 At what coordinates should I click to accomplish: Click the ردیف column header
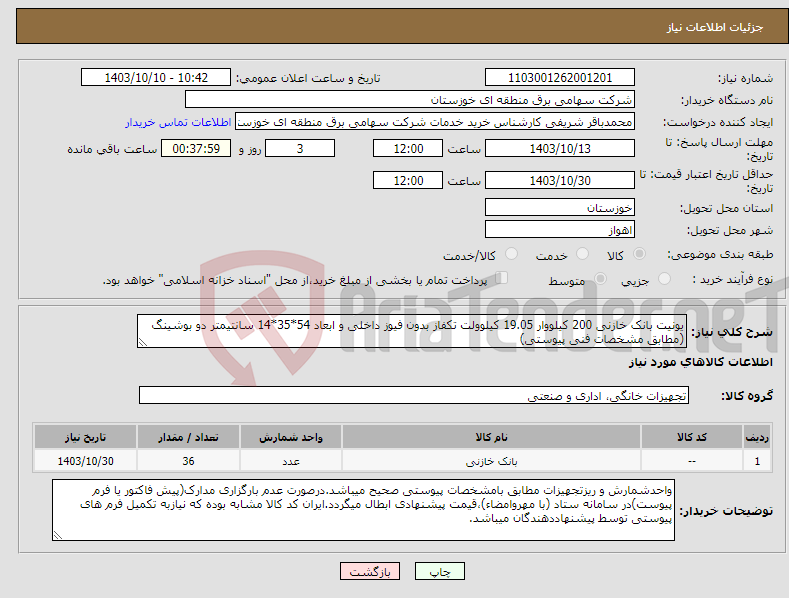tap(757, 437)
